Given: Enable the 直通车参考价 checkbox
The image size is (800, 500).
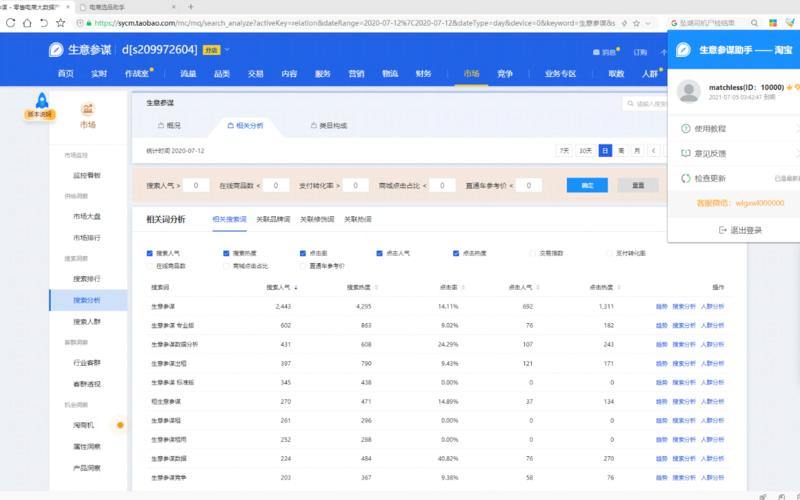Looking at the screenshot, I should point(303,266).
